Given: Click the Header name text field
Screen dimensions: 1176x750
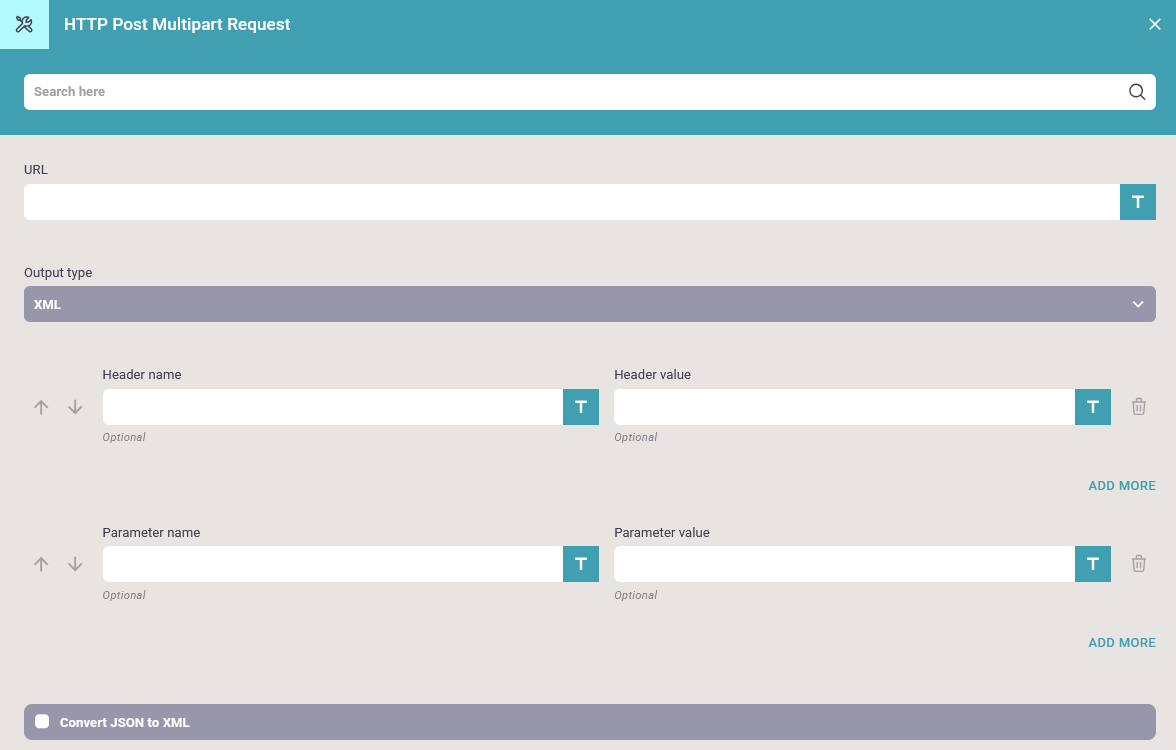Looking at the screenshot, I should click(x=332, y=407).
